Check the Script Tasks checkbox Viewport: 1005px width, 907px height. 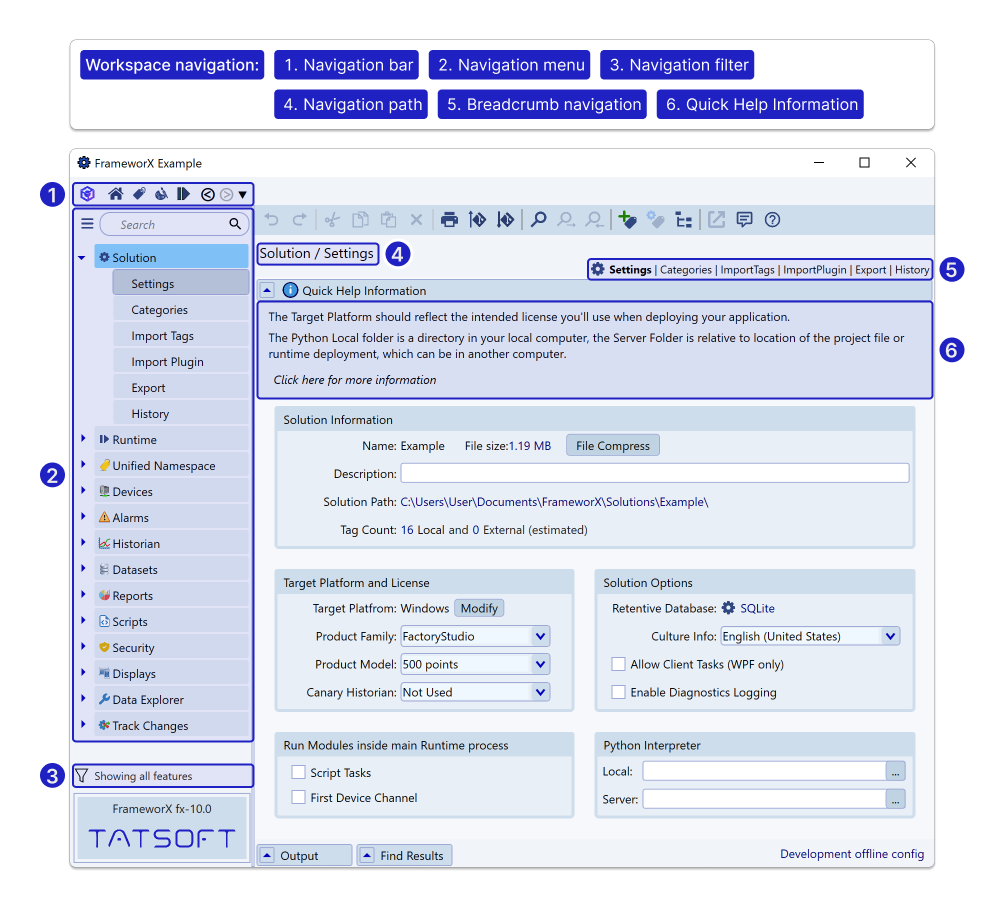298,772
